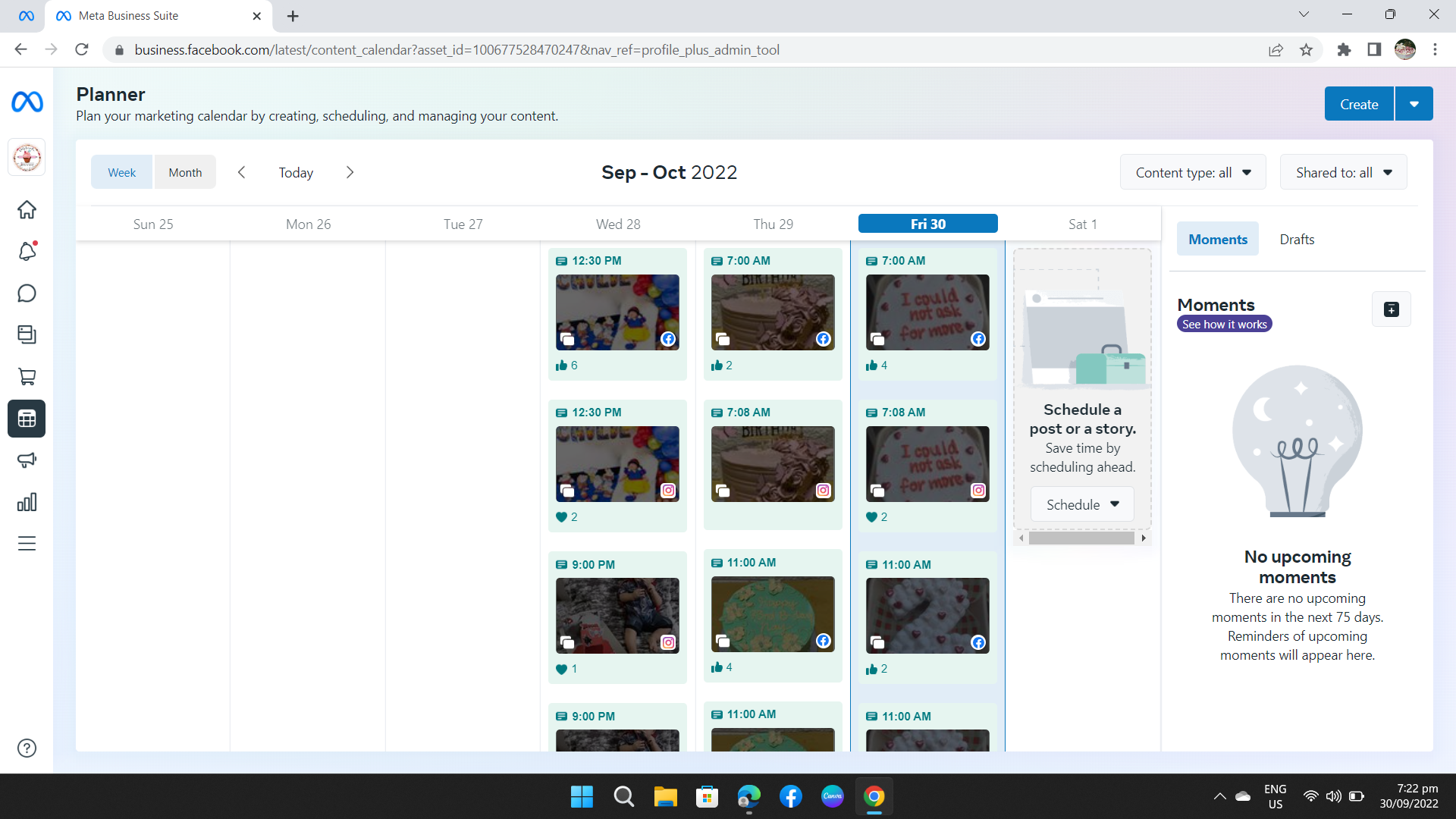Open Home from left sidebar

27,210
